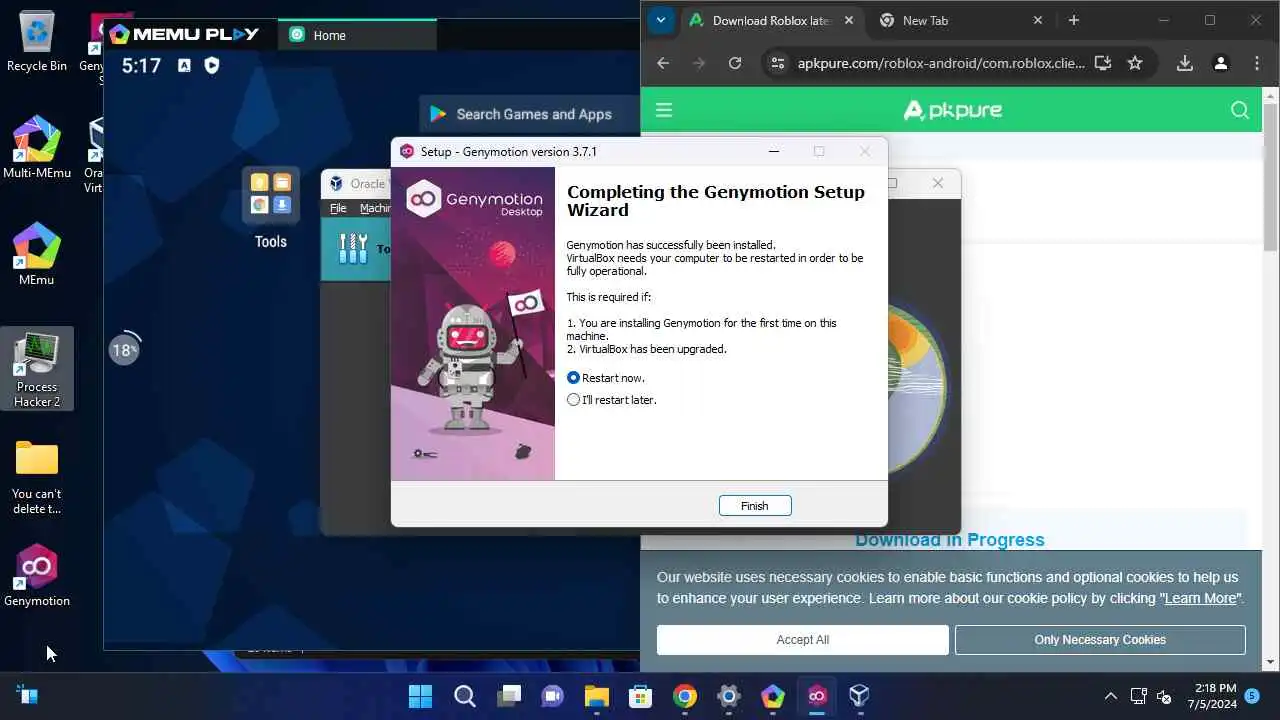Open Recycle Bin on desktop

pyautogui.click(x=37, y=42)
